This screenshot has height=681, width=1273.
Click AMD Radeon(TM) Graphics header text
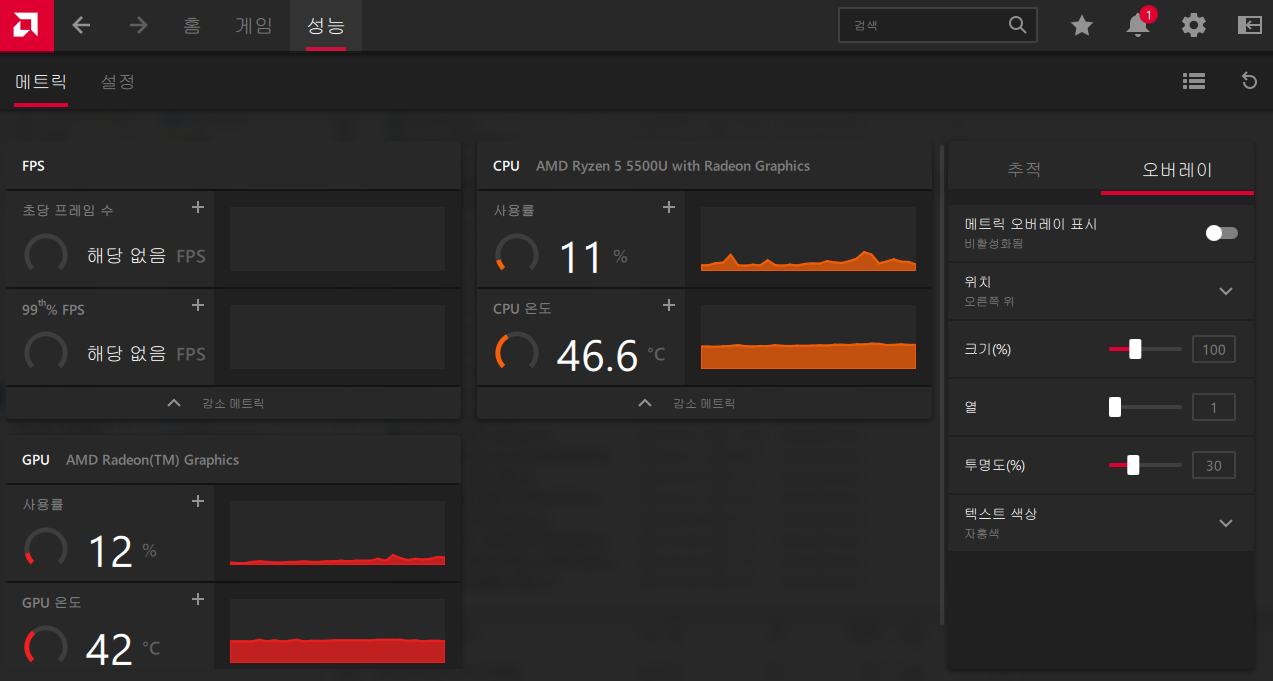point(152,460)
